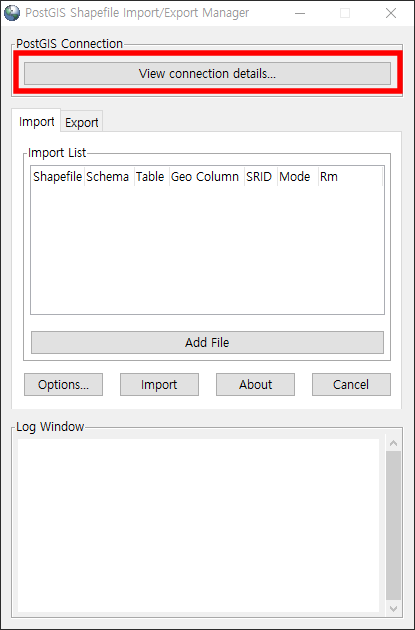Screen dimensions: 415x630
Task: Click the Geo Column header
Action: pos(206,176)
